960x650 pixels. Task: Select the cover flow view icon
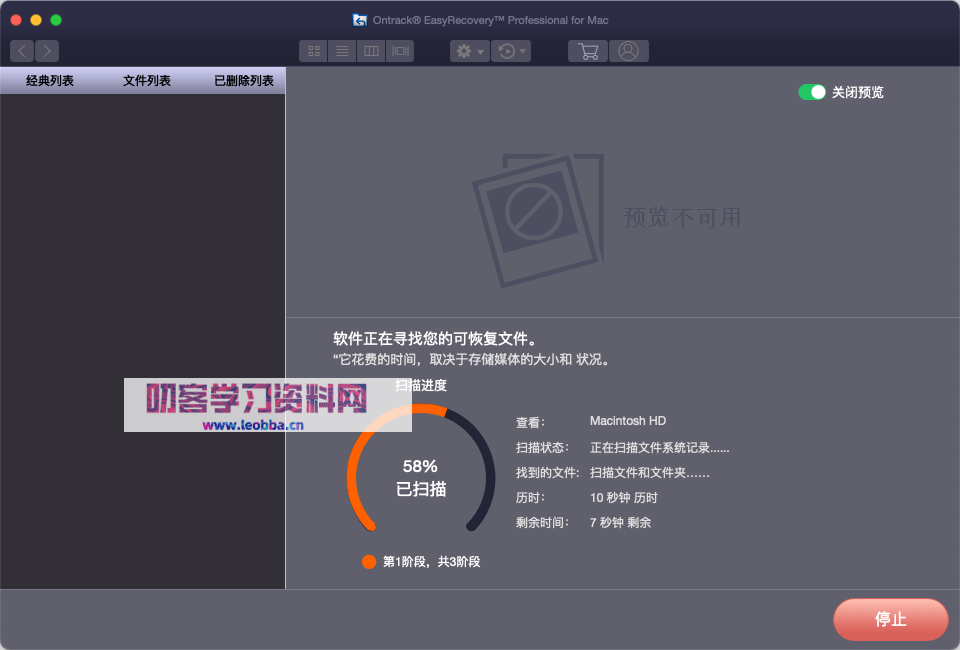coord(400,51)
